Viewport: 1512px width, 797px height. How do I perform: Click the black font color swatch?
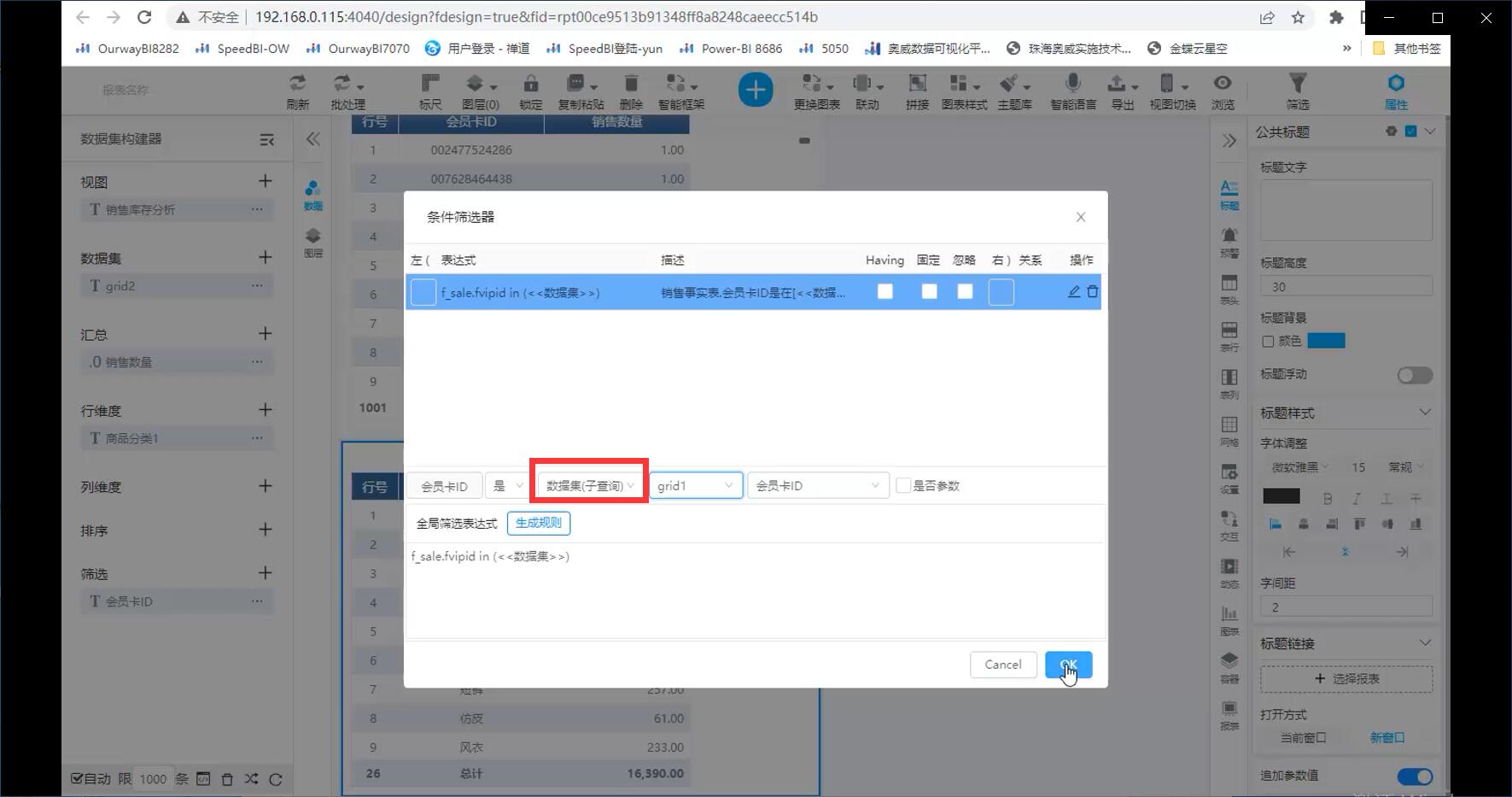(x=1281, y=496)
